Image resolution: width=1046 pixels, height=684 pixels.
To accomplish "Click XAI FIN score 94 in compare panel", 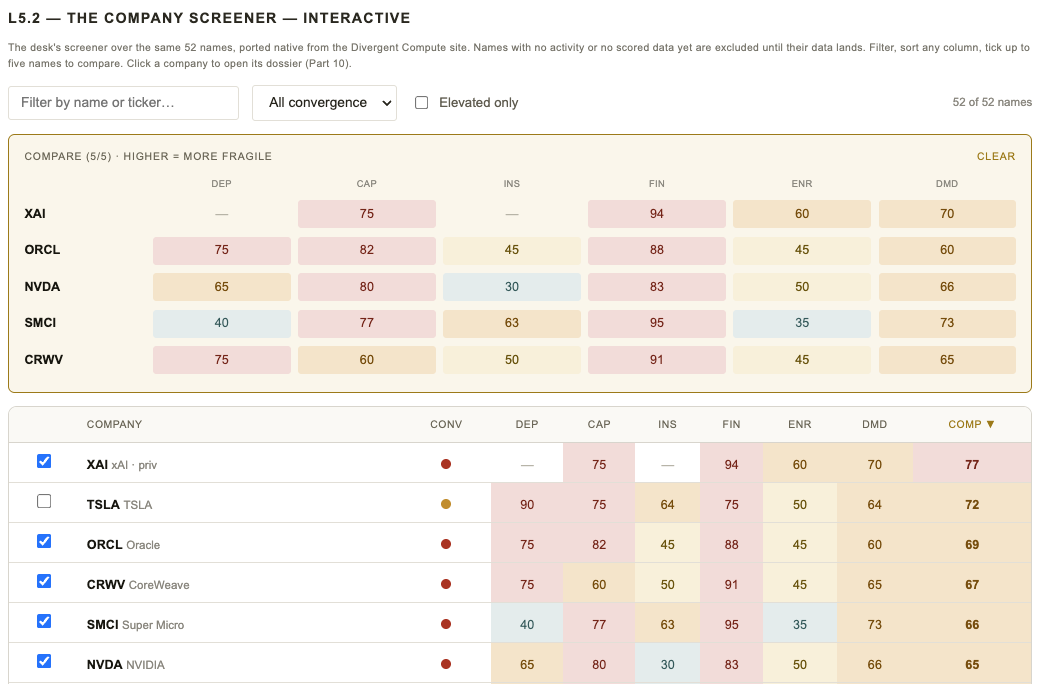I will click(656, 214).
